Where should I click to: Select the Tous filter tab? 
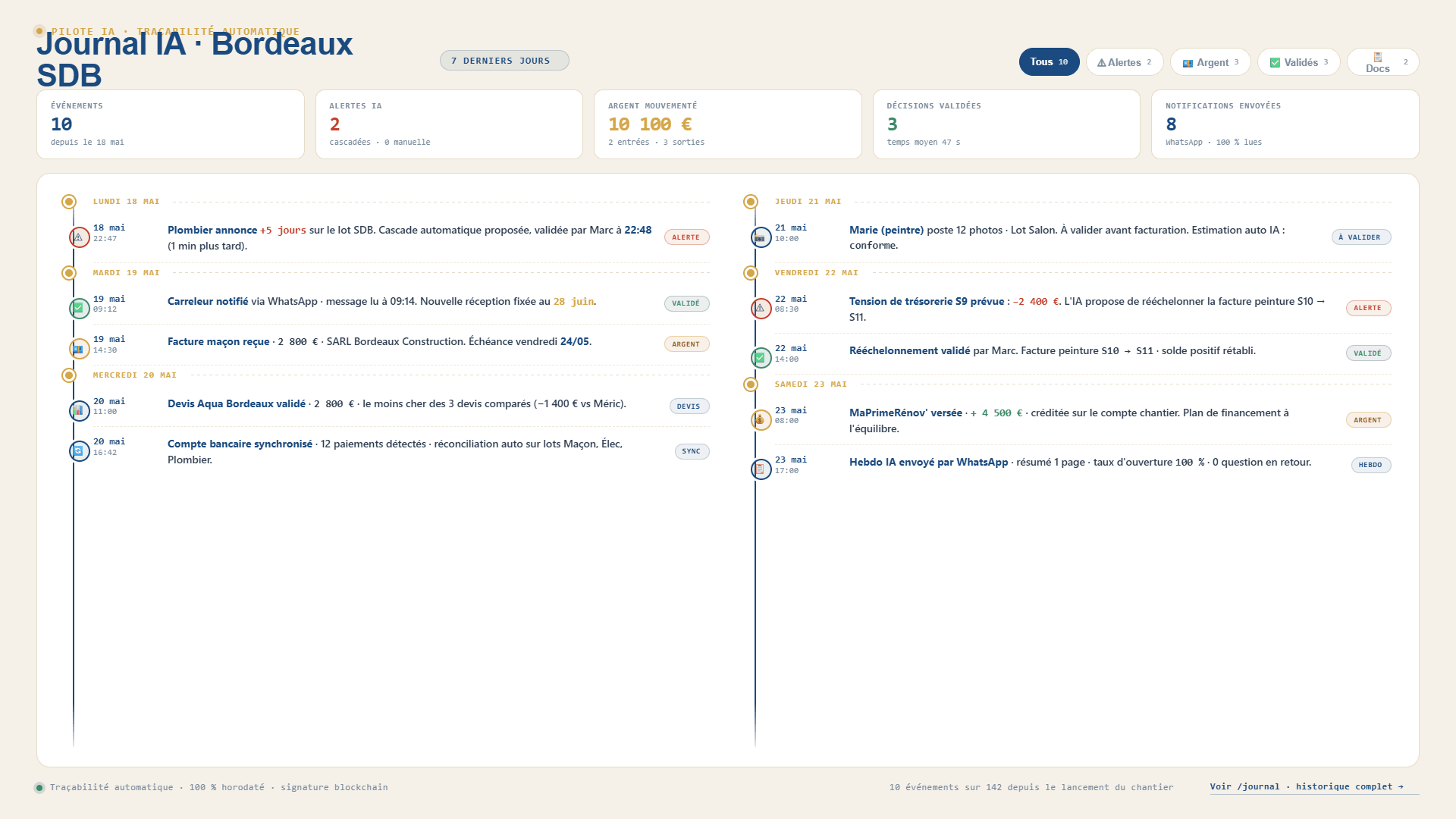pyautogui.click(x=1049, y=62)
